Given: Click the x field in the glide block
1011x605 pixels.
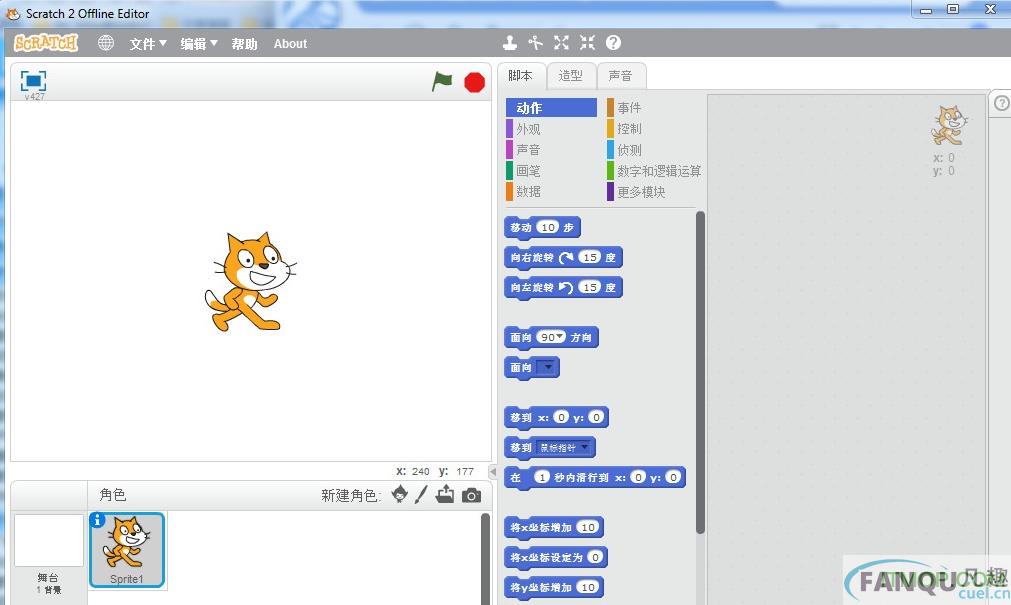Looking at the screenshot, I should [638, 477].
